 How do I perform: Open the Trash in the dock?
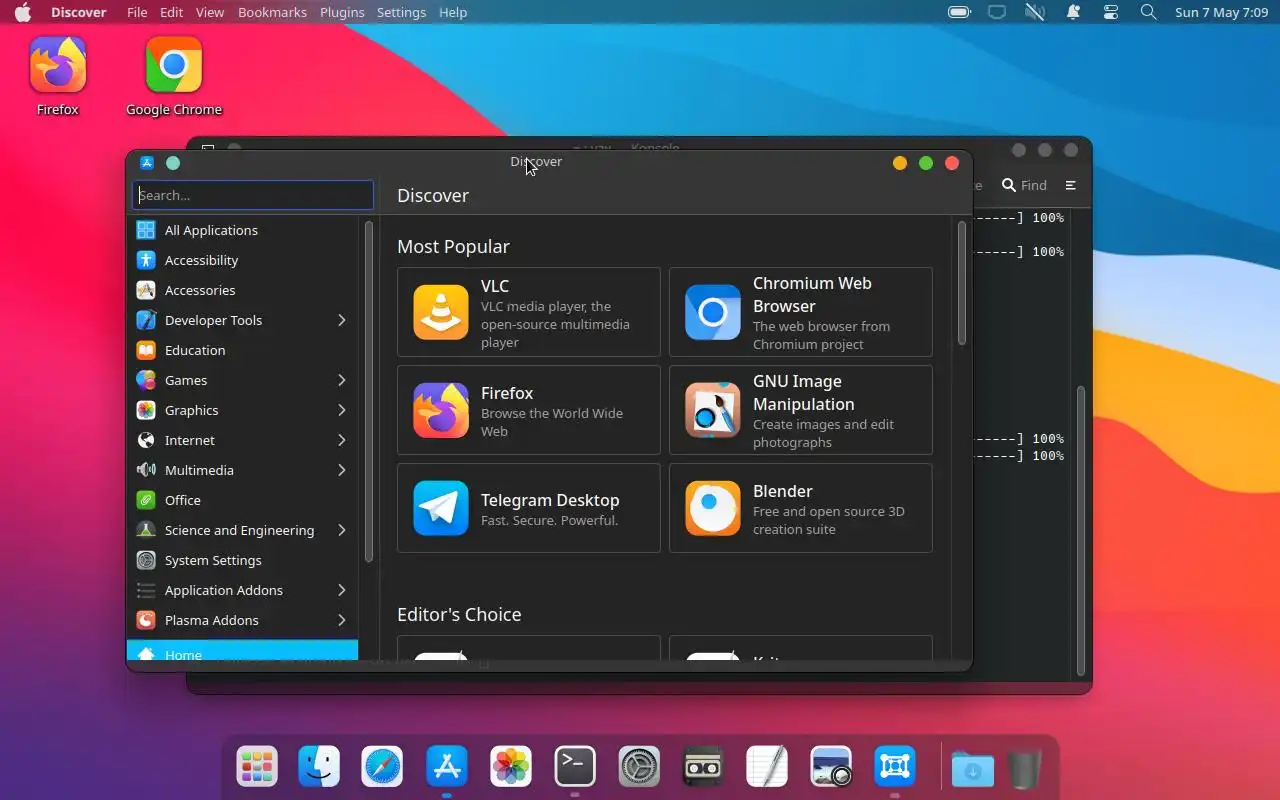[x=1025, y=769]
